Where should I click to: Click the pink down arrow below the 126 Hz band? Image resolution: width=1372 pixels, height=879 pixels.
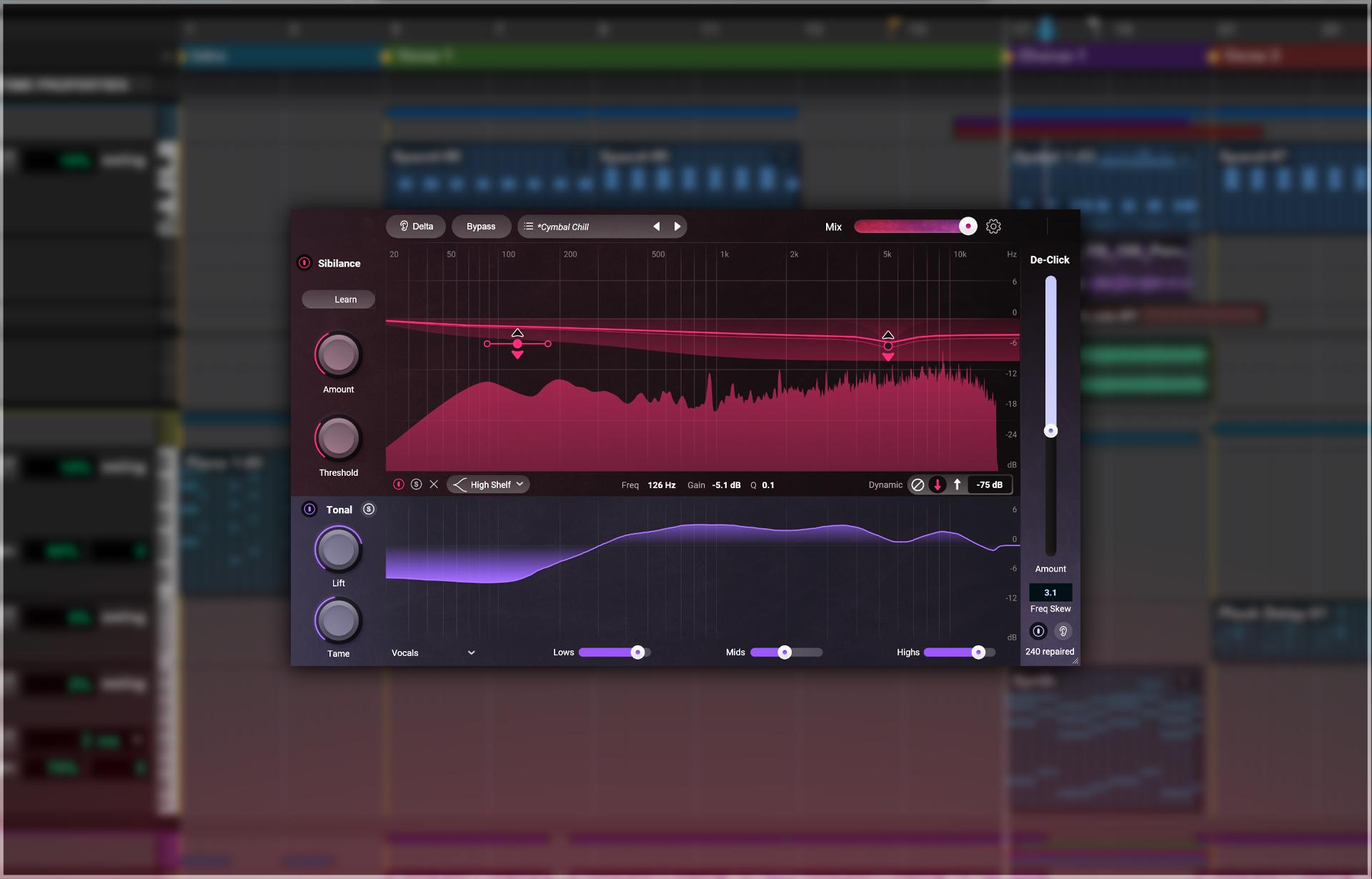pos(517,355)
